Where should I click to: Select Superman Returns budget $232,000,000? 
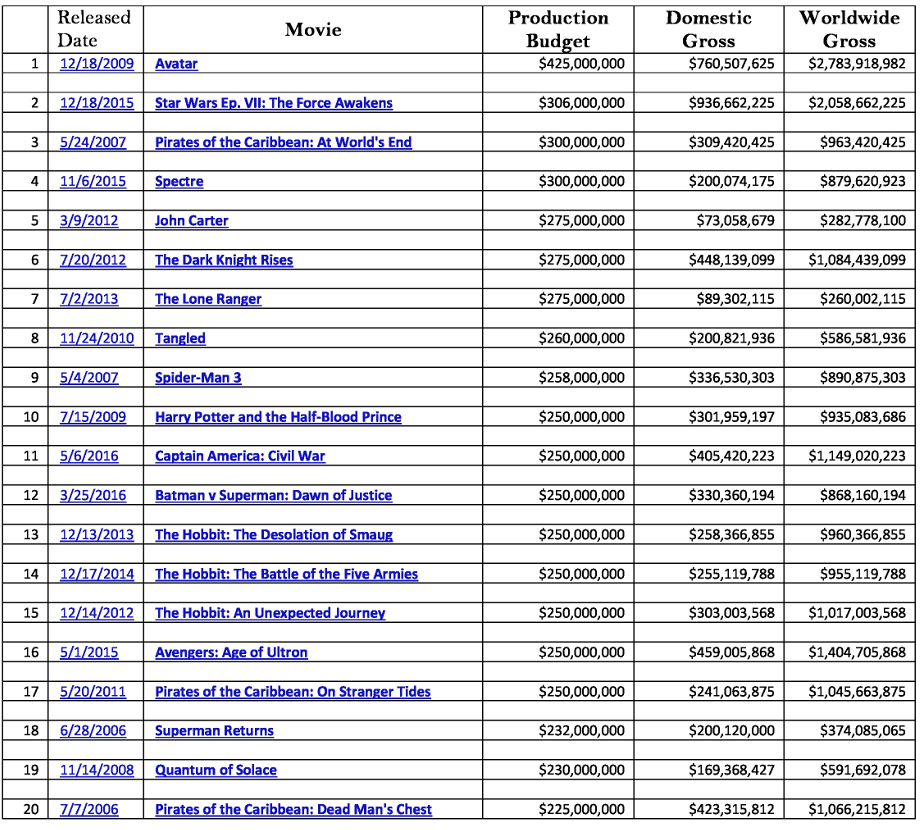(x=581, y=730)
